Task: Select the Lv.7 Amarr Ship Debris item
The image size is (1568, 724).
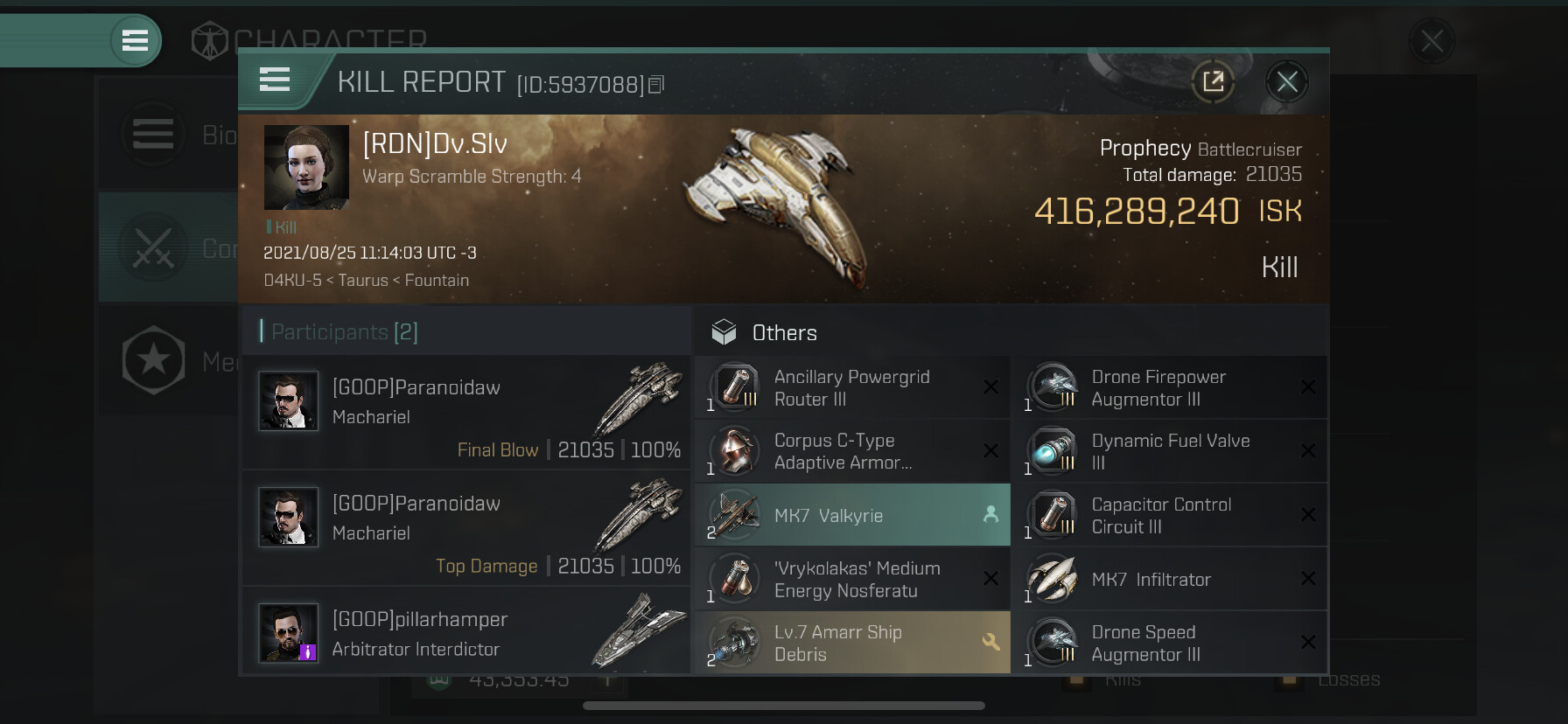Action: pos(851,643)
